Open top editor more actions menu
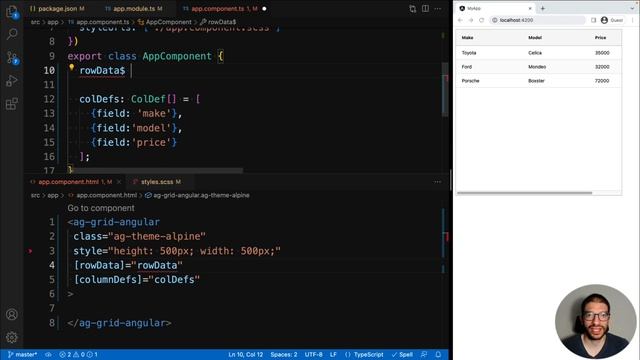This screenshot has width=640, height=360. click(x=438, y=9)
